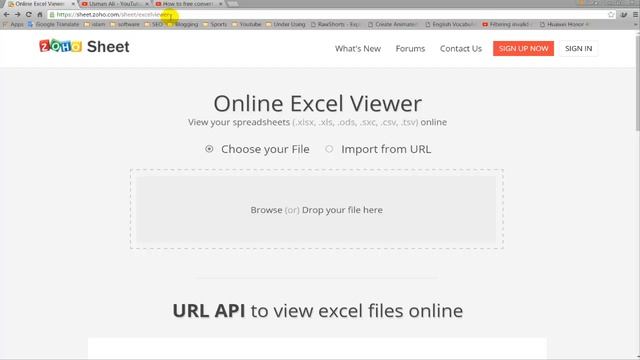Open the Apps bookmark shortcut

[x=13, y=24]
